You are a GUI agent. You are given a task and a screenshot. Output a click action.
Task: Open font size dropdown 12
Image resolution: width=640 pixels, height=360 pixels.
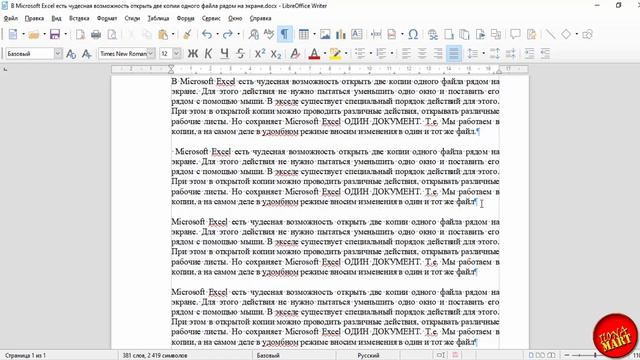(x=176, y=53)
